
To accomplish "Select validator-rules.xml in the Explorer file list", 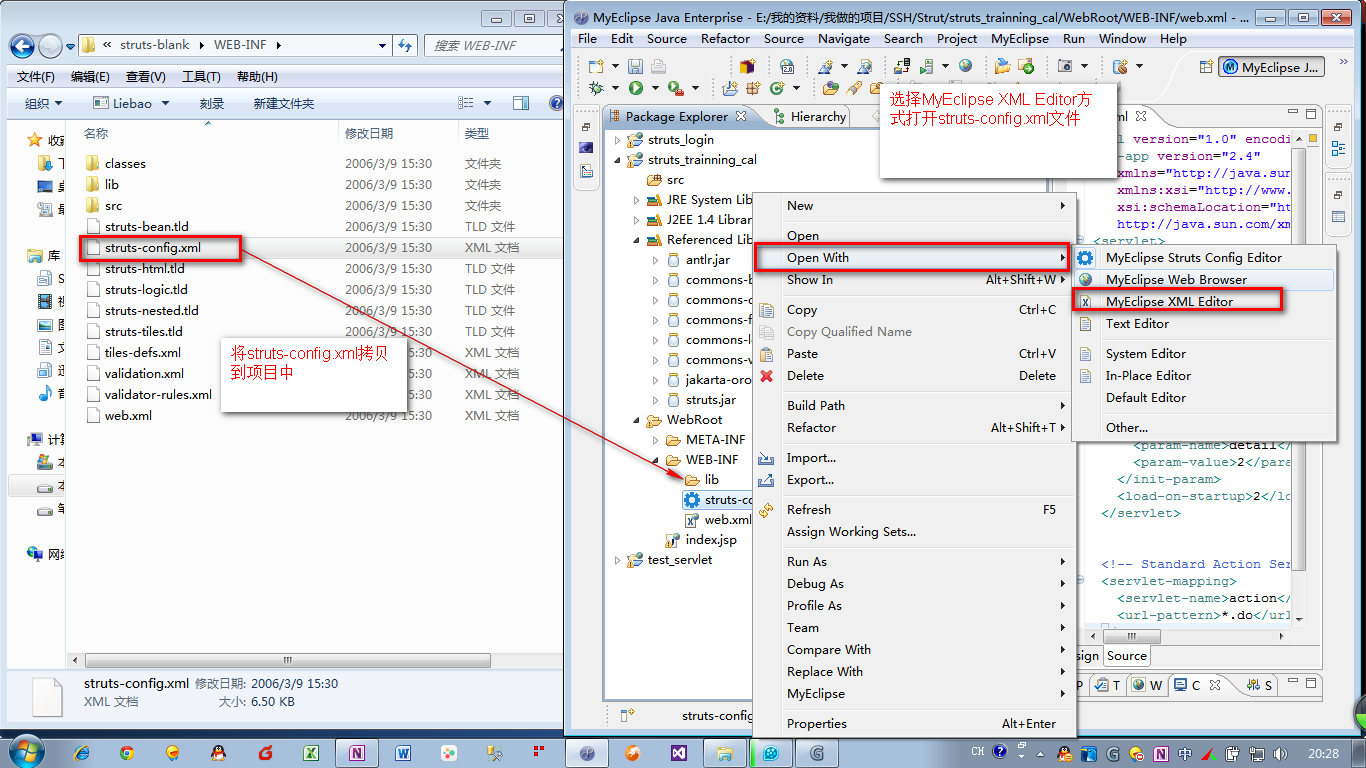I will point(158,394).
